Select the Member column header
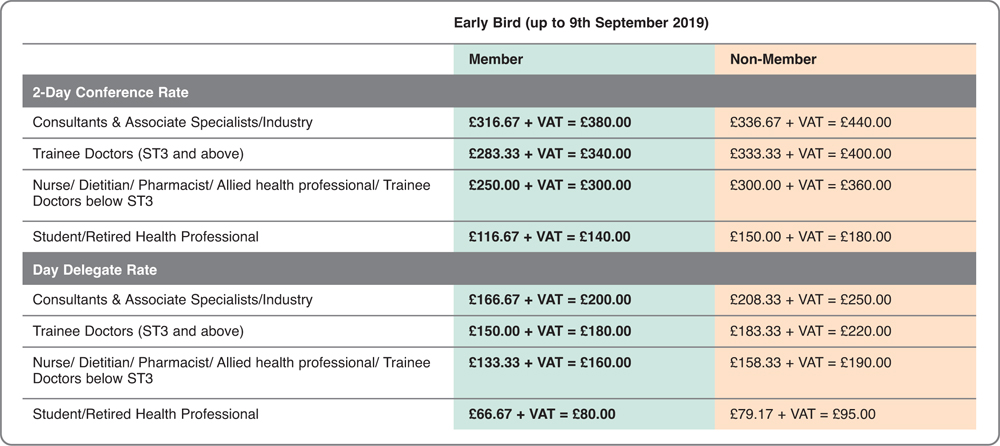 496,59
